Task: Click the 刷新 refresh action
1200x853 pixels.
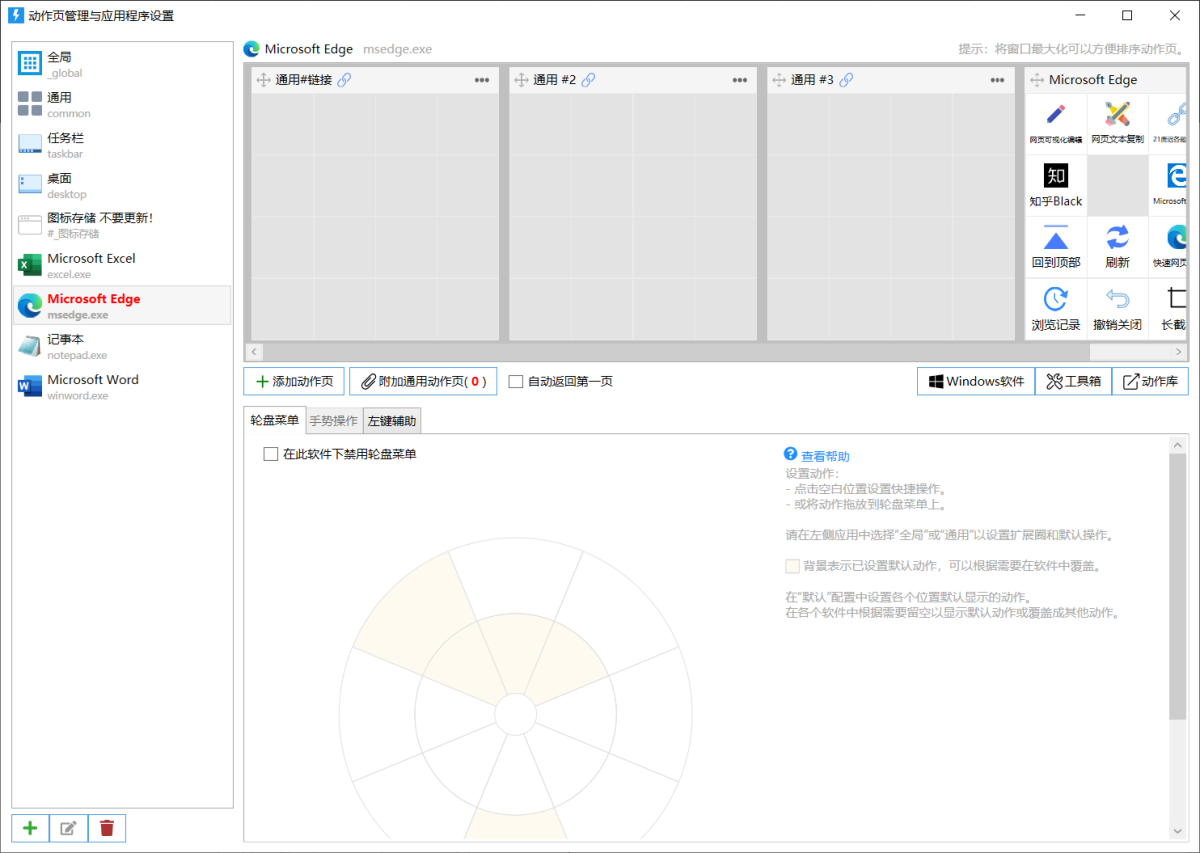Action: click(1117, 247)
